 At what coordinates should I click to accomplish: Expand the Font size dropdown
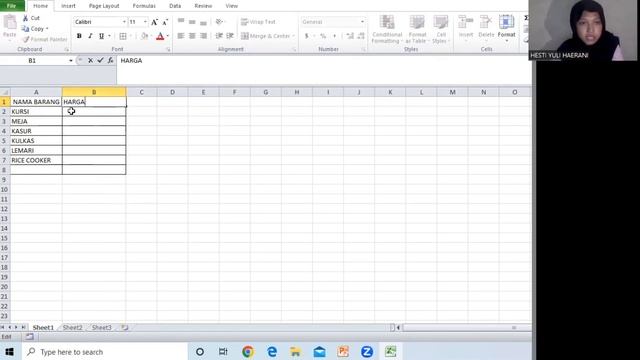(x=145, y=22)
